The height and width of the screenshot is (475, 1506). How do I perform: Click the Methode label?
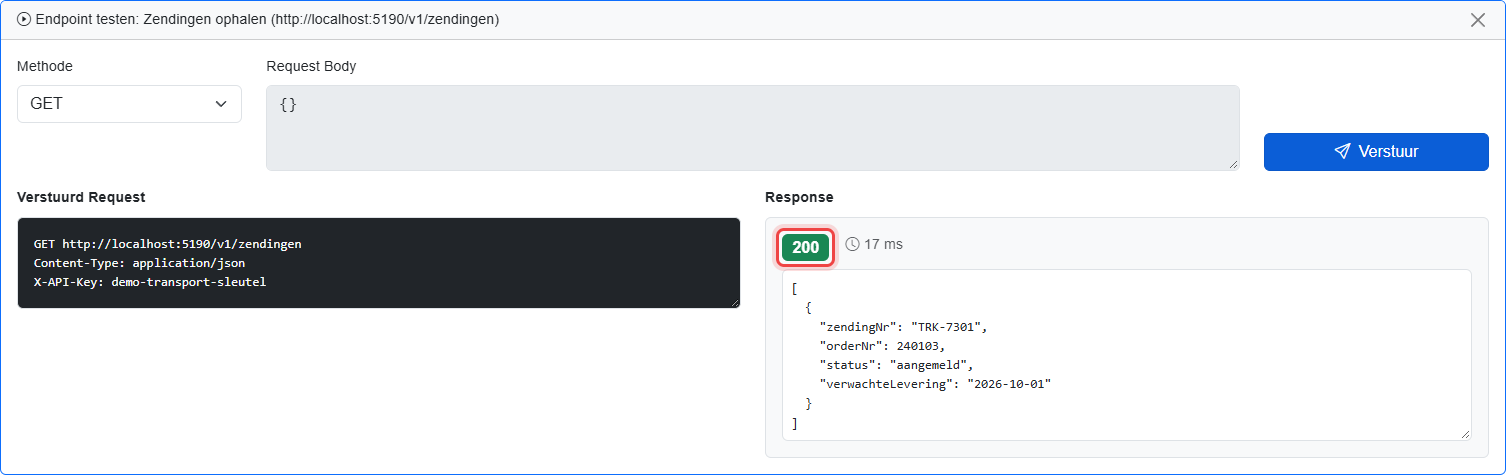click(45, 66)
